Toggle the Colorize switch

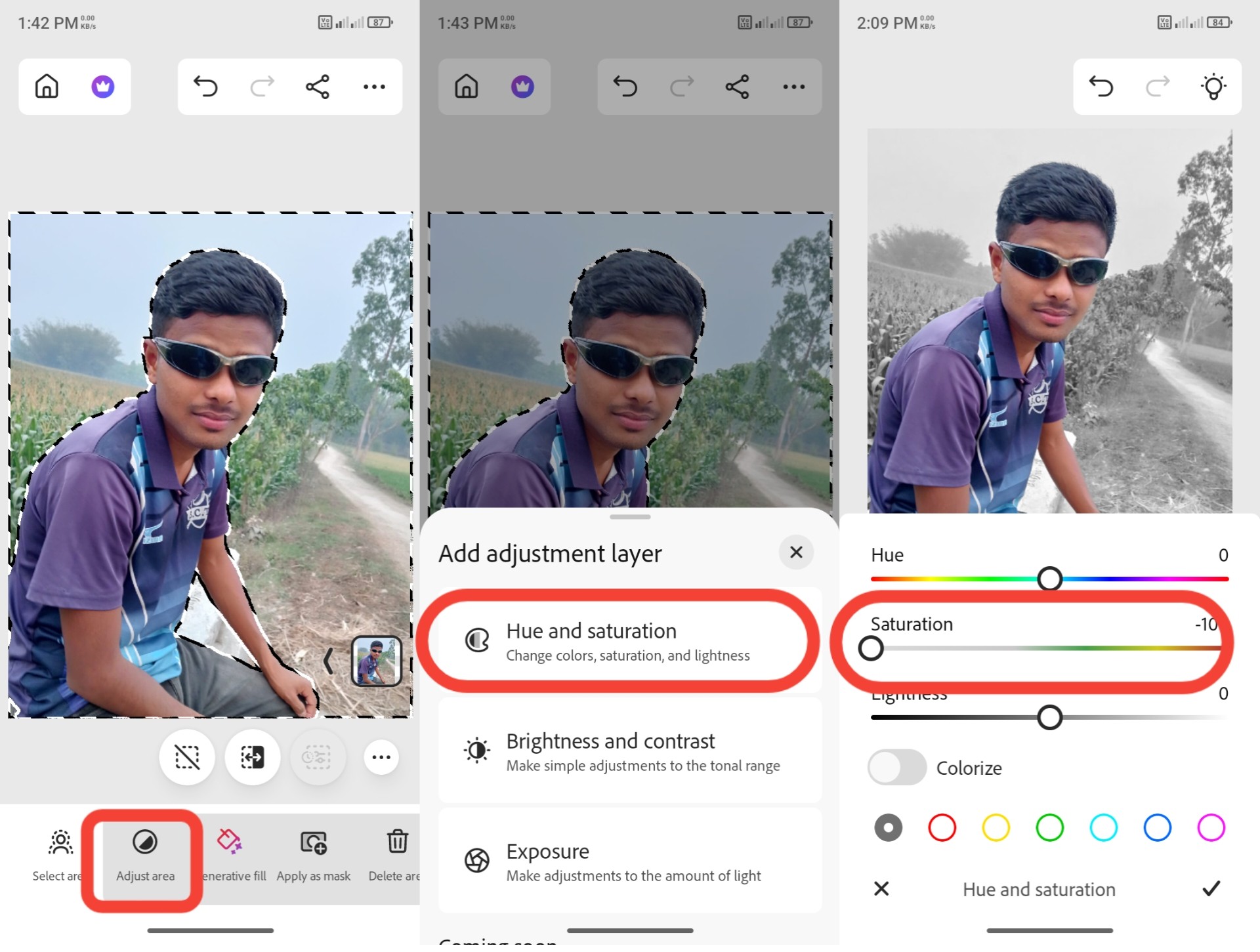896,768
